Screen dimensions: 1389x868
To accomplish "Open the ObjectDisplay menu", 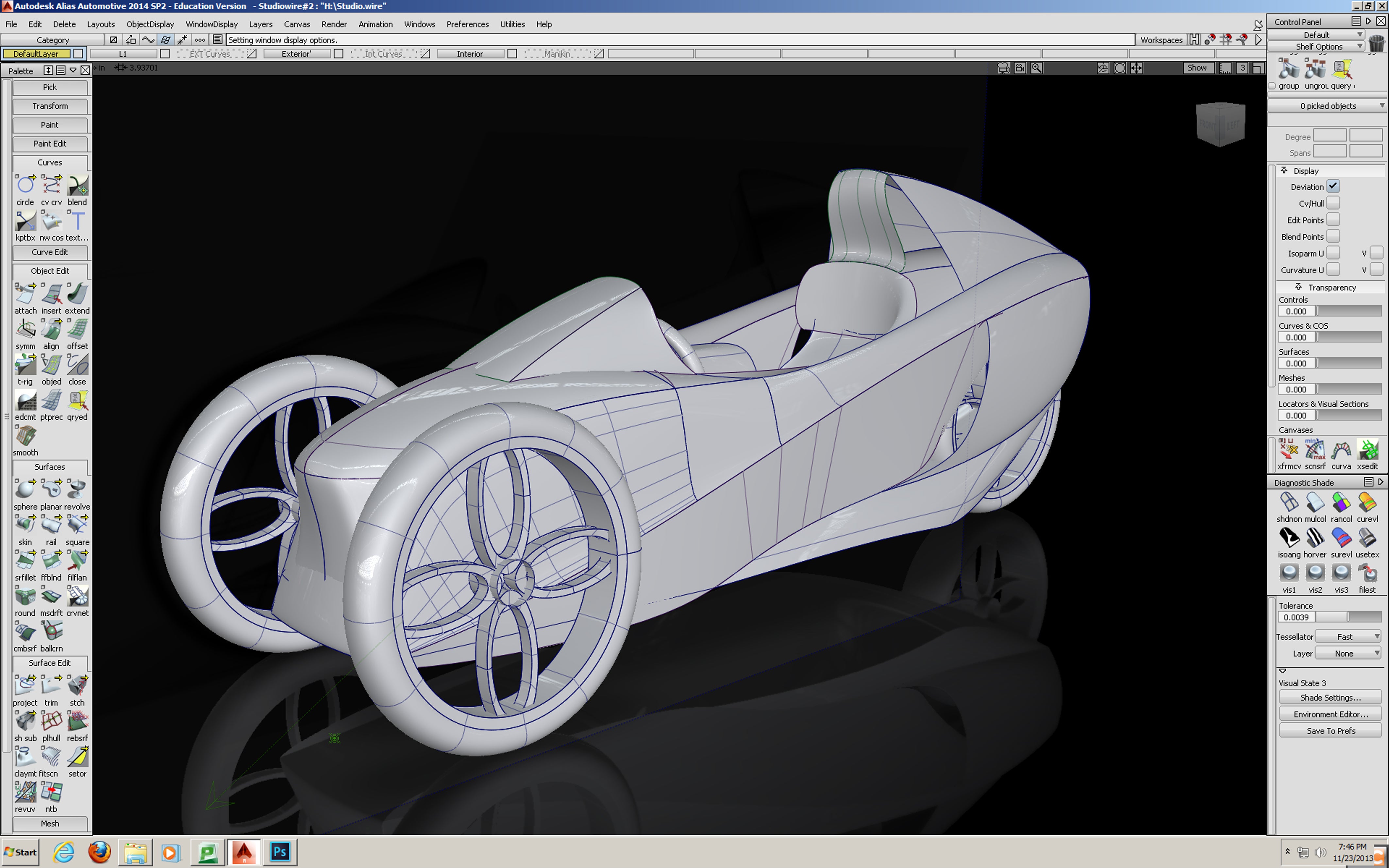I will (150, 24).
